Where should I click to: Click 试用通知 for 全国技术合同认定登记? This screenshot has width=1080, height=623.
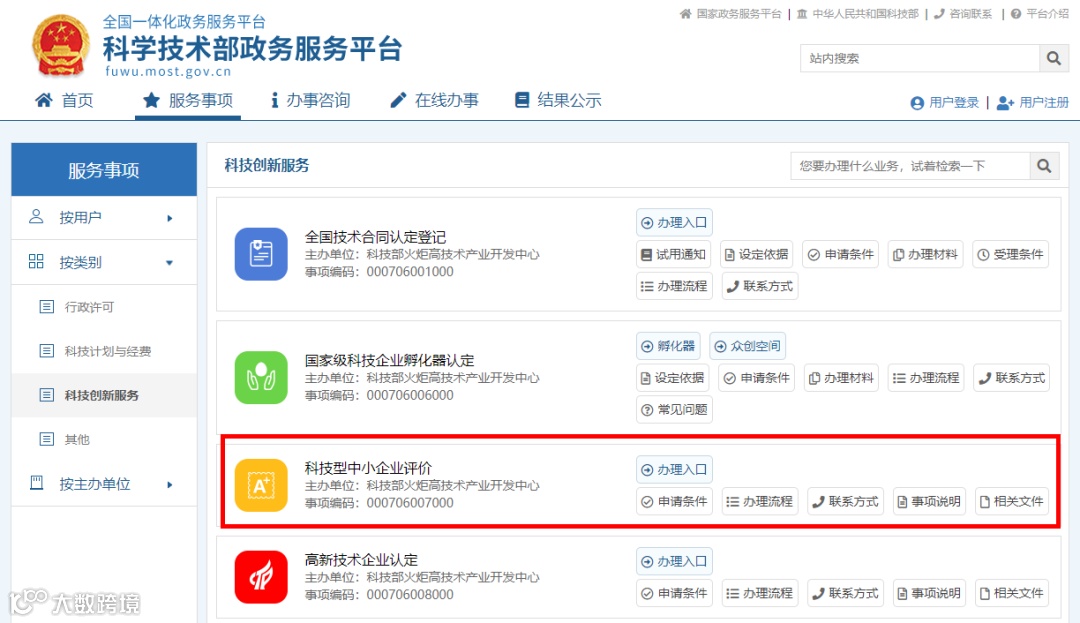674,255
